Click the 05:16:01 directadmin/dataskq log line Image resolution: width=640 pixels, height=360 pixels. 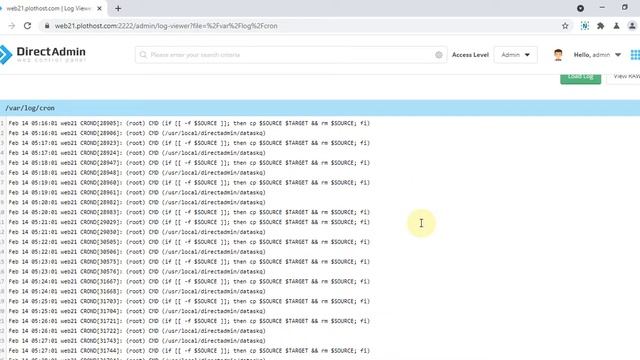(137, 133)
